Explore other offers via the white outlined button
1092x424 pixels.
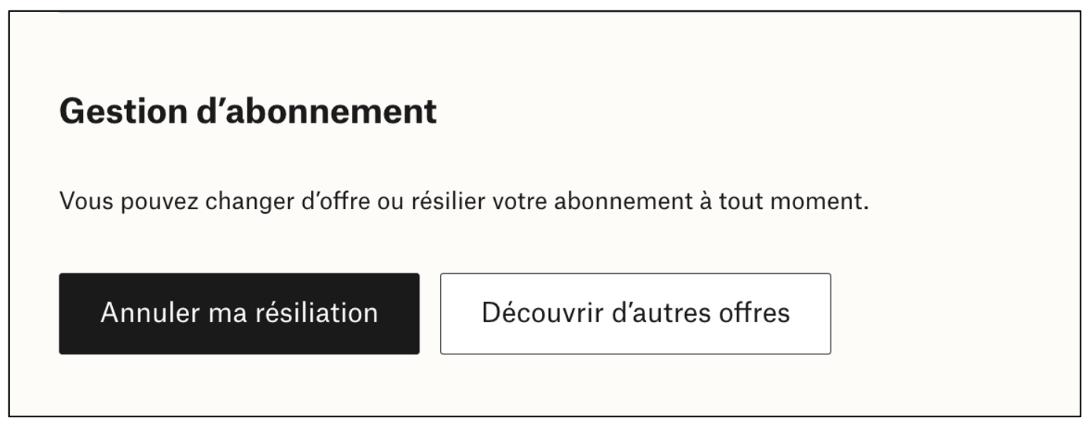pyautogui.click(x=635, y=313)
